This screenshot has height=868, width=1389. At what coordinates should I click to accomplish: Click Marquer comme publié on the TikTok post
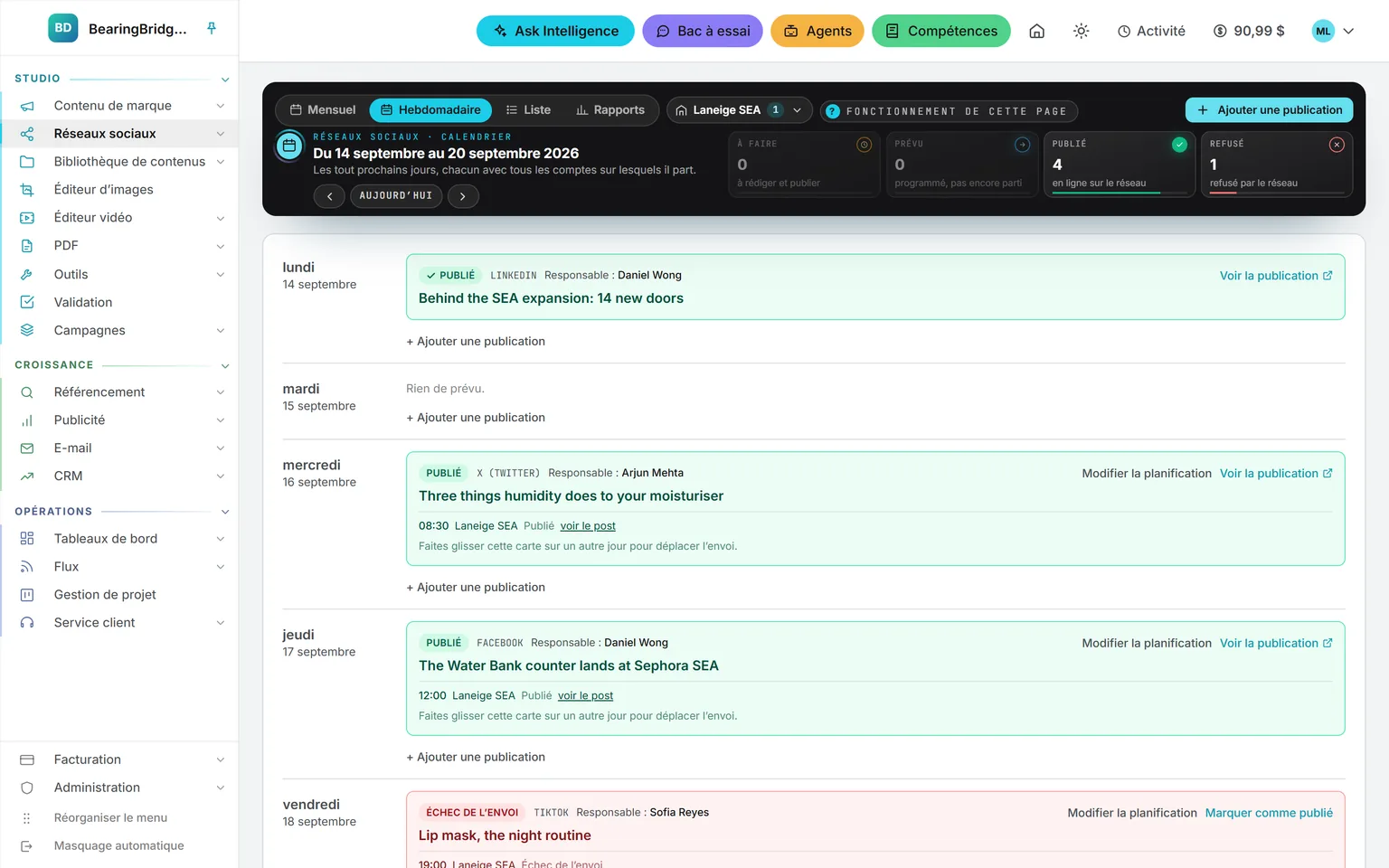click(x=1269, y=813)
